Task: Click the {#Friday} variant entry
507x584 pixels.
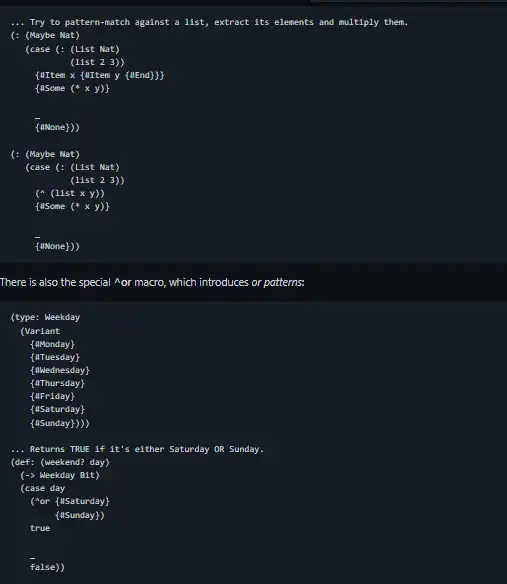Action: click(x=53, y=396)
